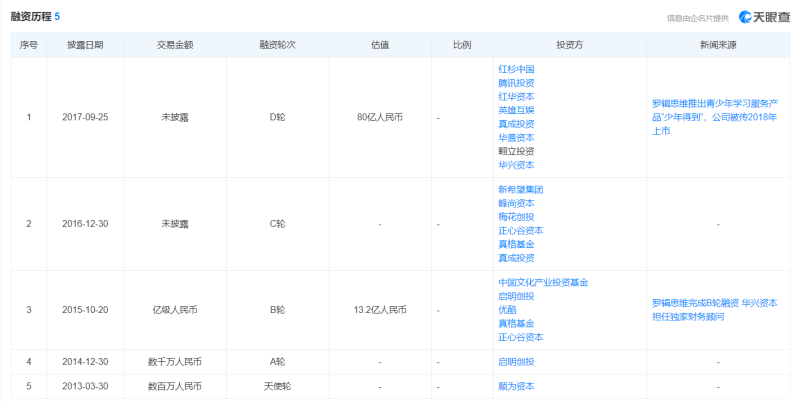The image size is (800, 407).
Task: Click 启明创投 in the A轮 row
Action: point(516,362)
